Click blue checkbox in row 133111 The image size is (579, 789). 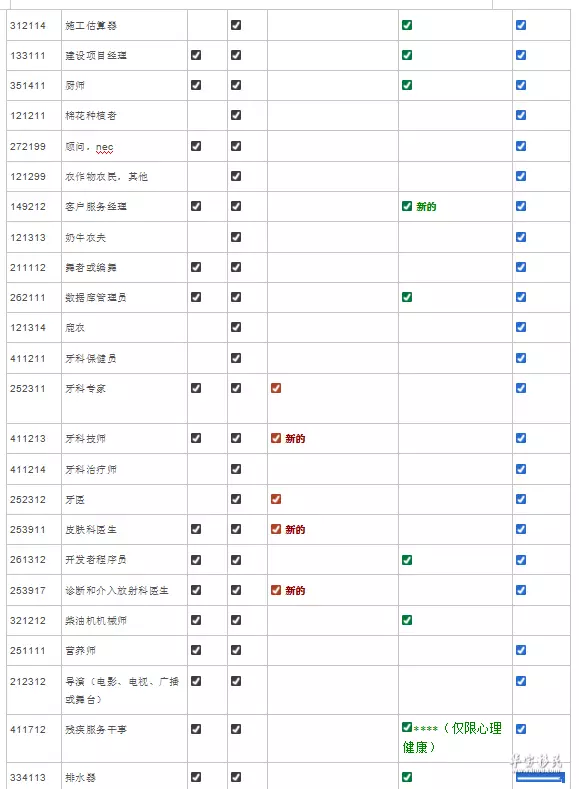[x=521, y=55]
